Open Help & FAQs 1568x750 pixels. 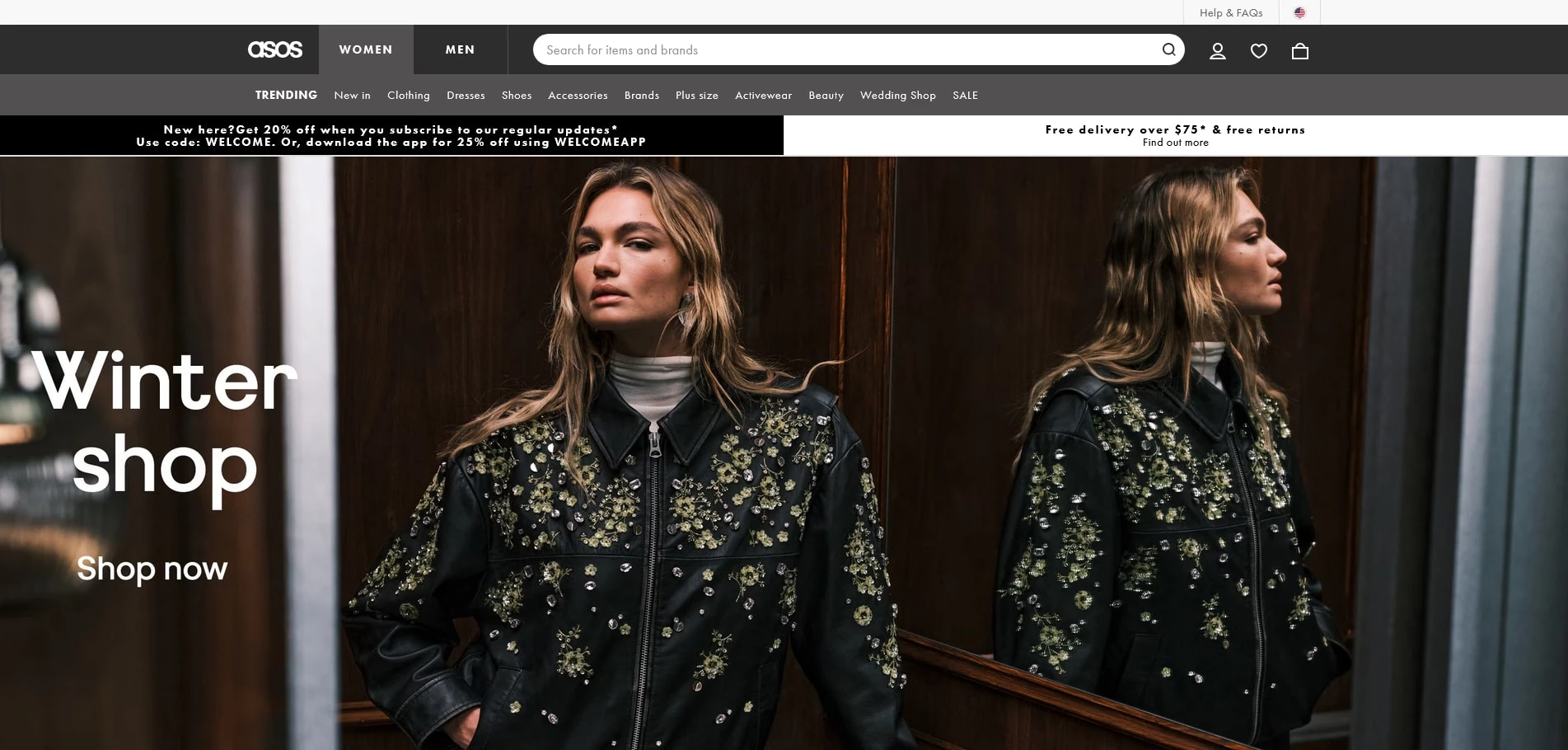1230,12
